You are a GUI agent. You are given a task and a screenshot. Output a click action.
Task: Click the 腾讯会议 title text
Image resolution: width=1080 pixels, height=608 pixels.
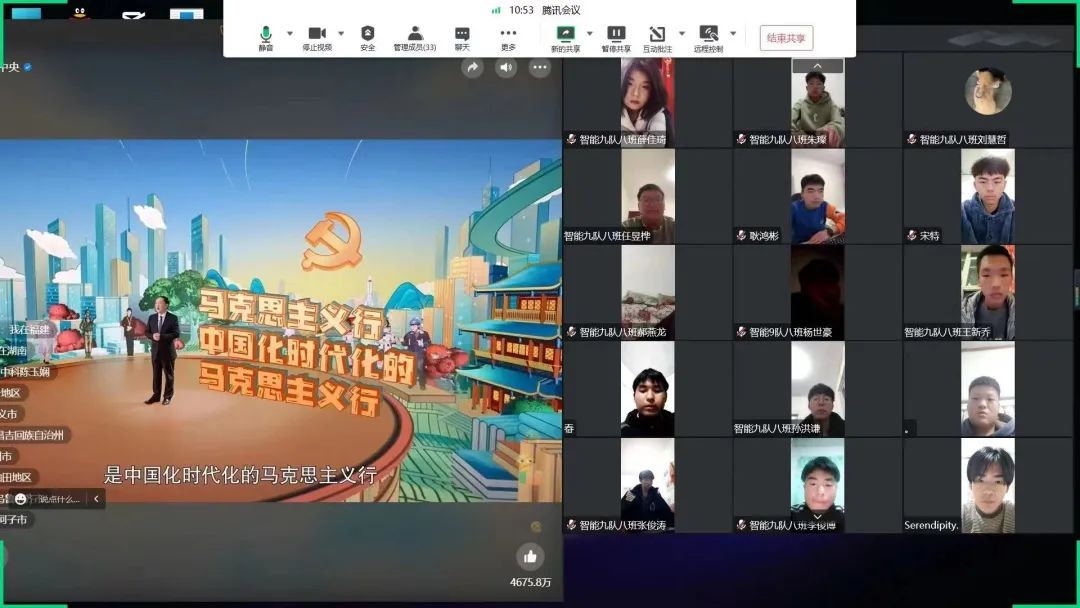561,10
